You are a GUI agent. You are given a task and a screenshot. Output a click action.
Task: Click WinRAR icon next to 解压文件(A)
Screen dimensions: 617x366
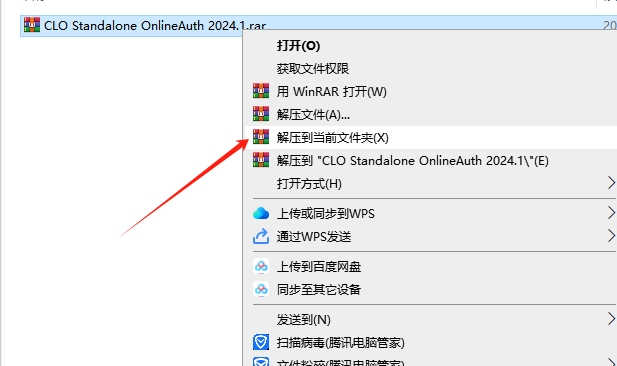click(261, 114)
